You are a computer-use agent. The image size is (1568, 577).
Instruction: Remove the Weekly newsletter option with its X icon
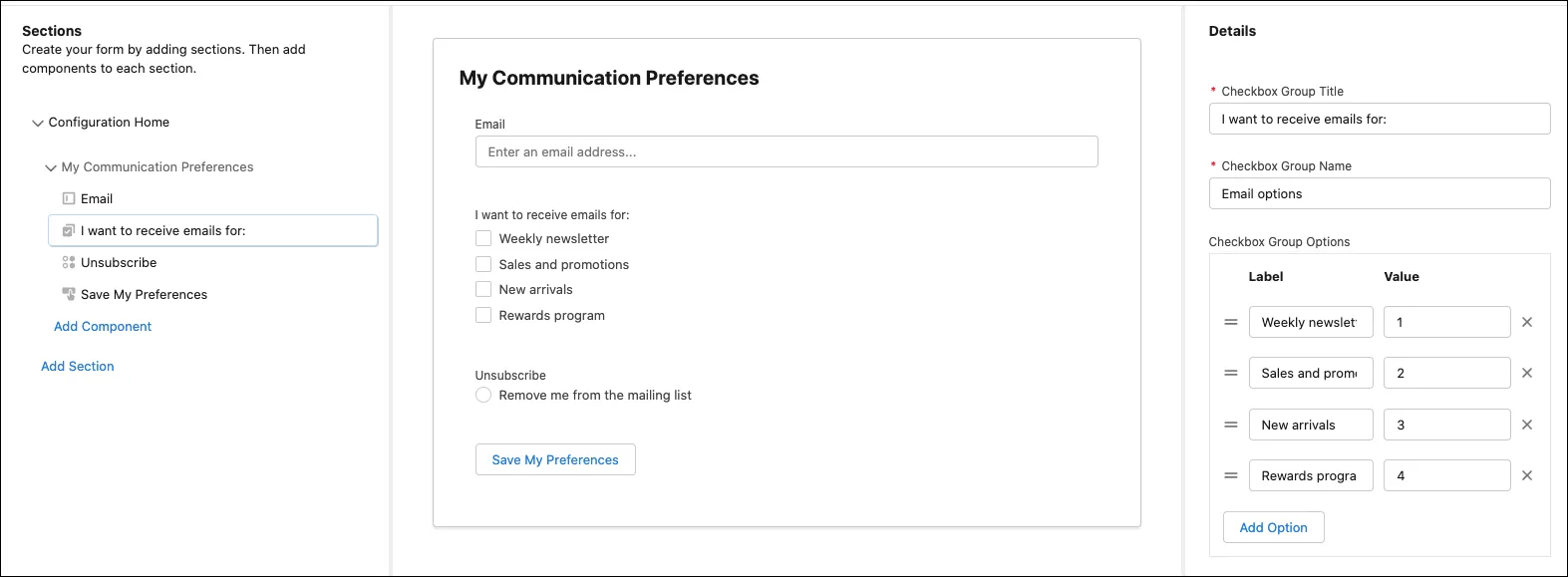coord(1527,321)
